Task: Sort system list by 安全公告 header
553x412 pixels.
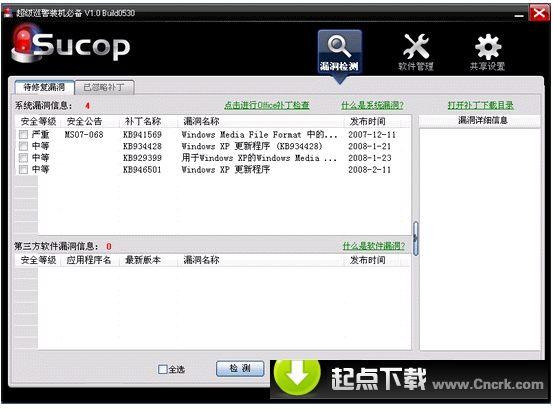Action: 89,122
